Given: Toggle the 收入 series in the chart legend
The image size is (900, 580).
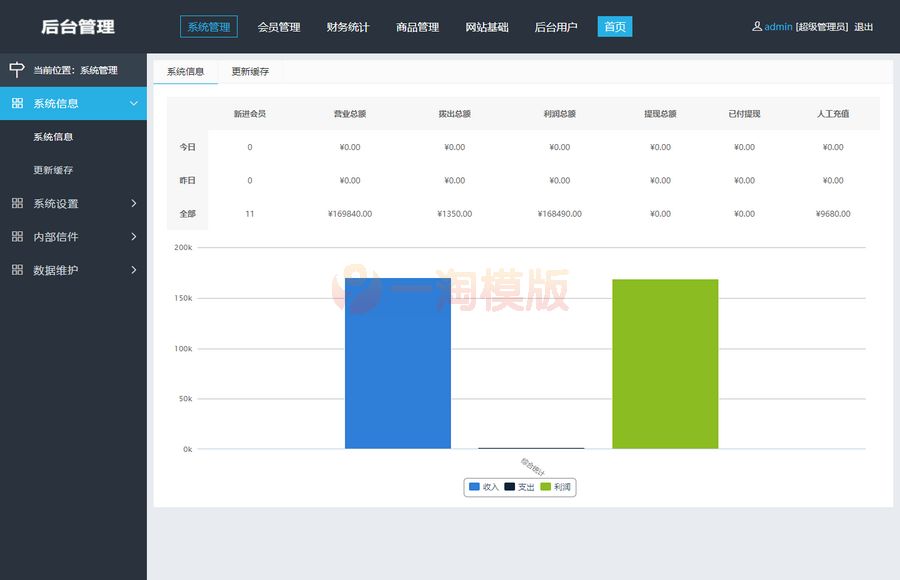Looking at the screenshot, I should (484, 487).
